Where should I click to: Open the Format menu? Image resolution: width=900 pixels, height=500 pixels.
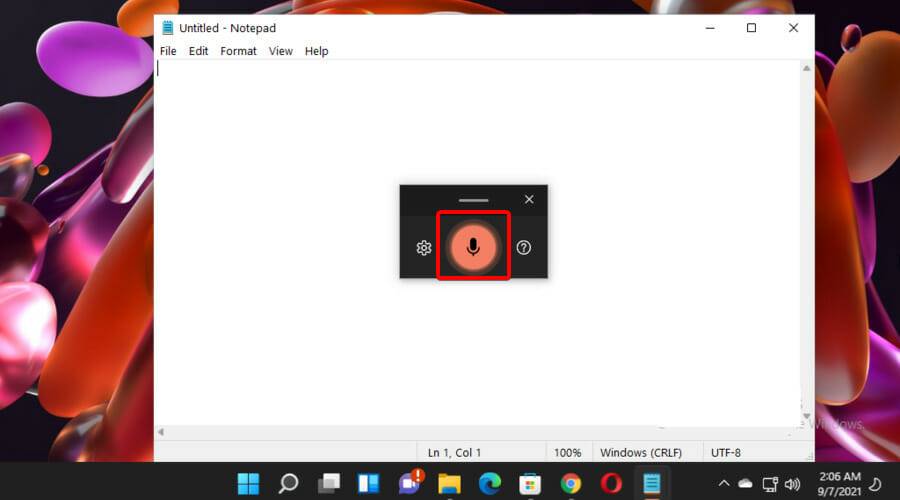click(238, 51)
